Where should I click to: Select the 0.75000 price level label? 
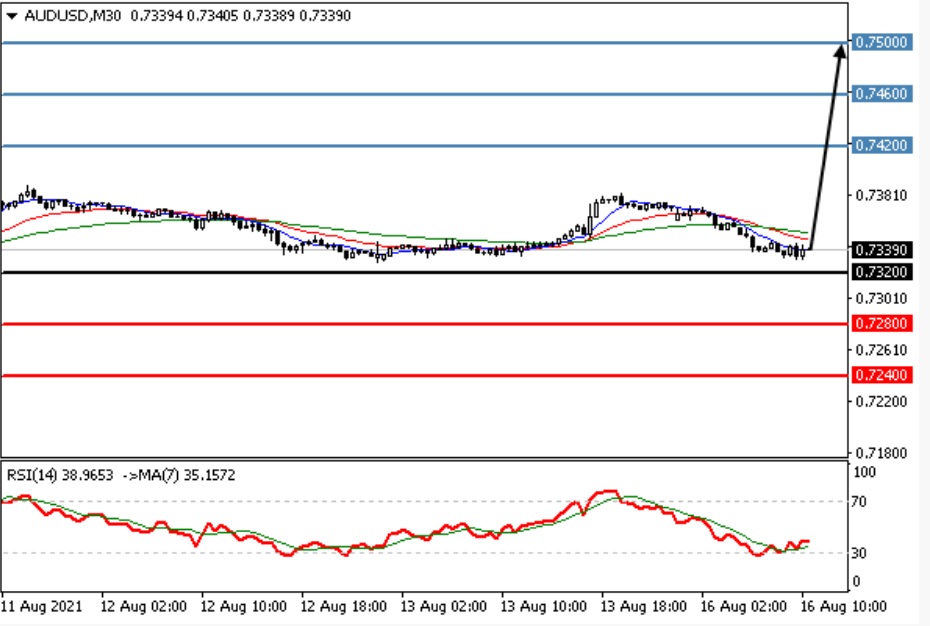tap(881, 42)
